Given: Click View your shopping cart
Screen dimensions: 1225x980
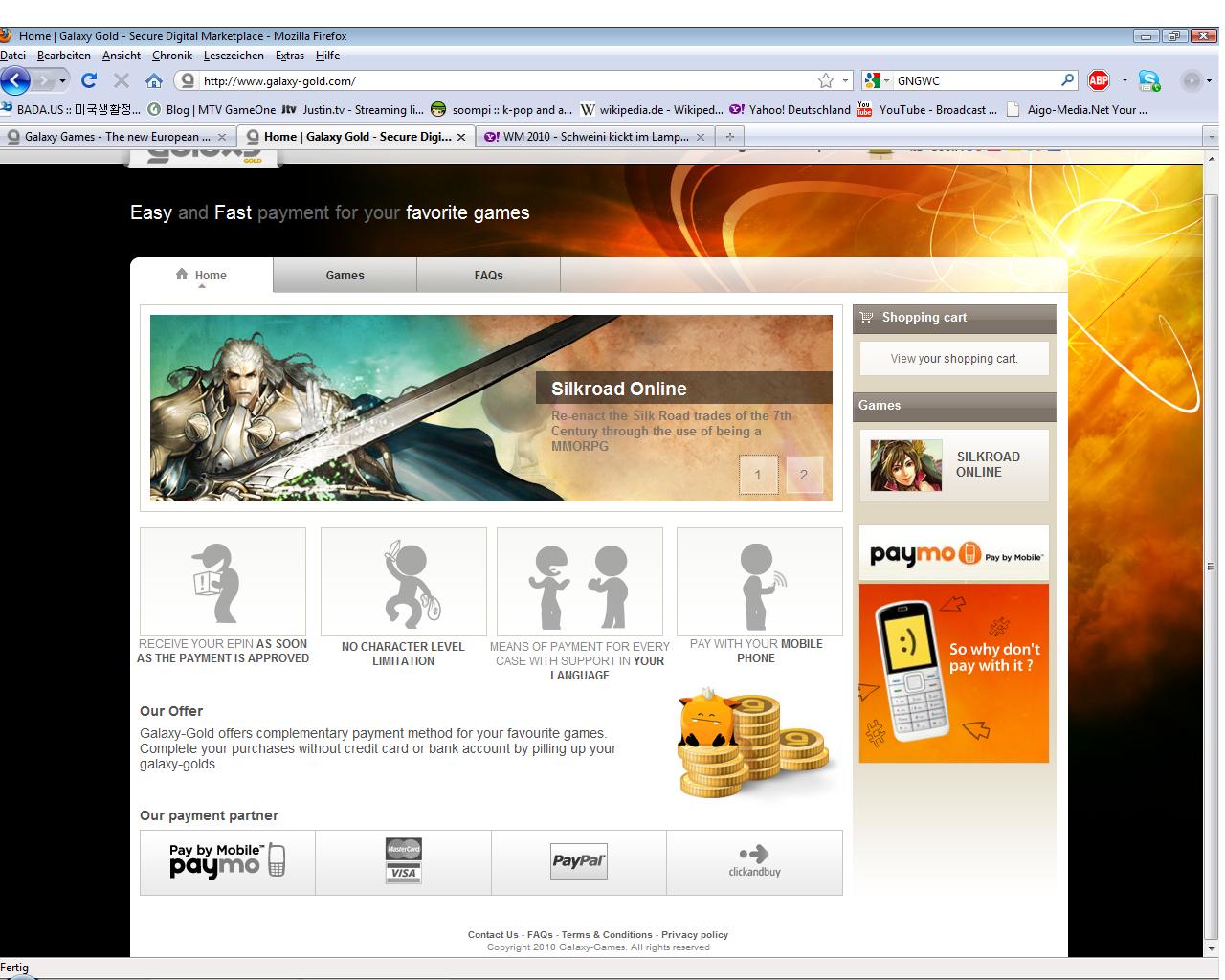Looking at the screenshot, I should pyautogui.click(x=954, y=359).
